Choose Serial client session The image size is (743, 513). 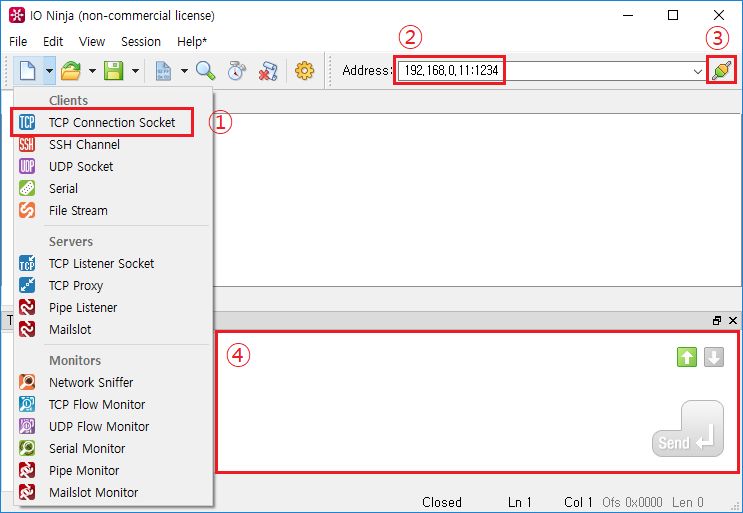(x=112, y=189)
